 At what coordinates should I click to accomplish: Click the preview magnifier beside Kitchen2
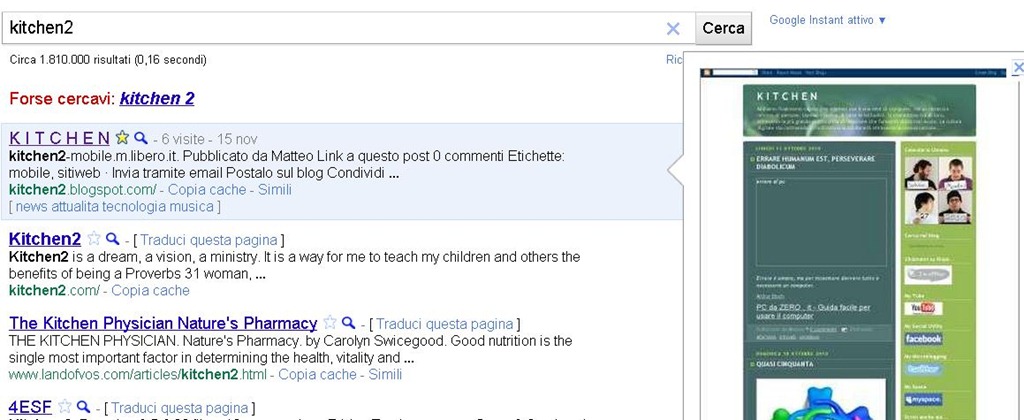coord(113,238)
